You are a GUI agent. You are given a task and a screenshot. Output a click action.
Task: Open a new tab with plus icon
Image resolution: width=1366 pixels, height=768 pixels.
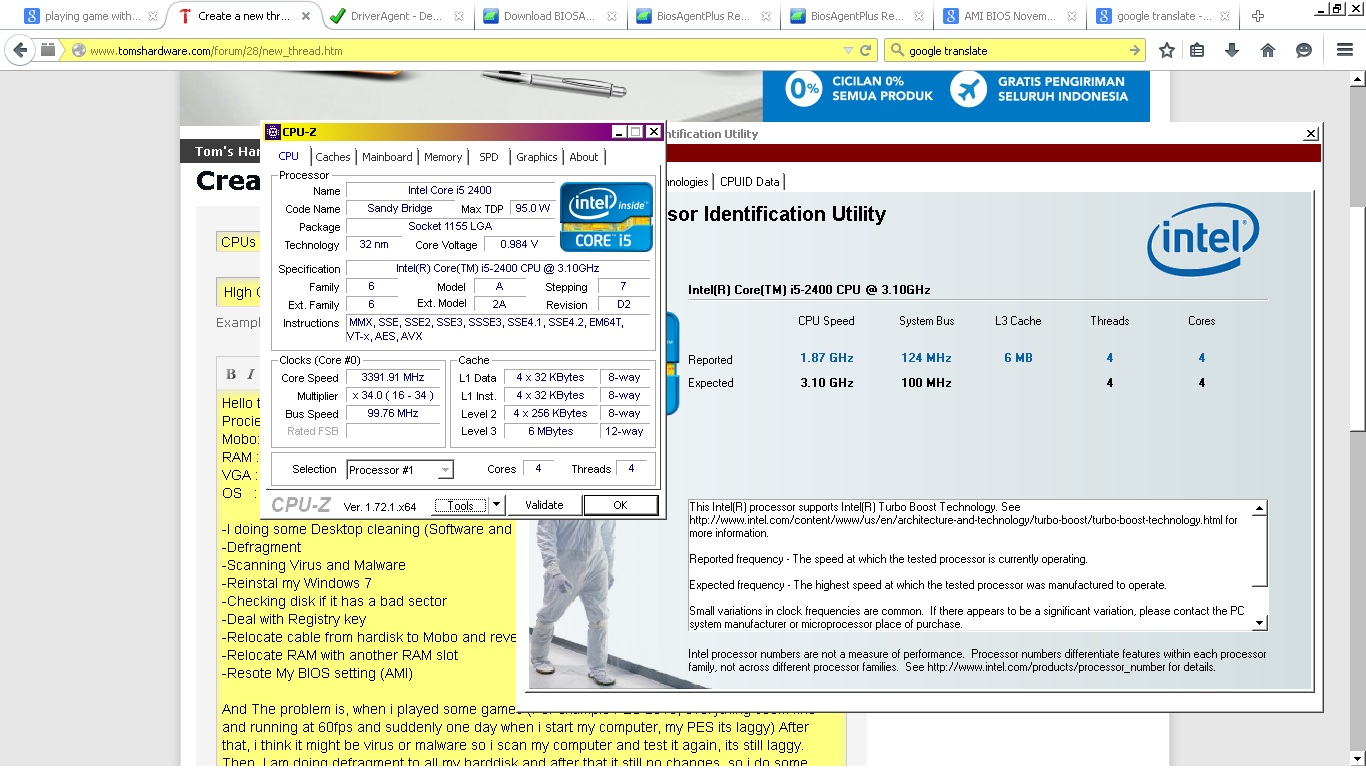pyautogui.click(x=1258, y=16)
